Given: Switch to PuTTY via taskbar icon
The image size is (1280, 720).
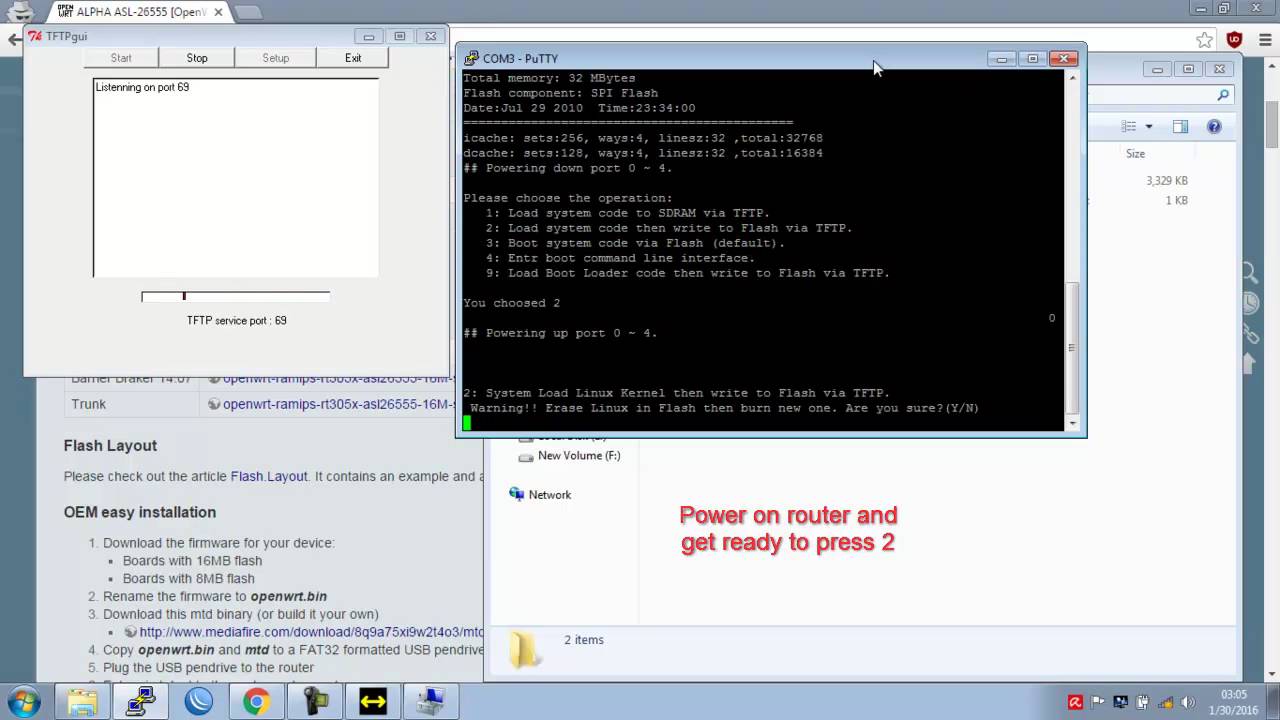Looking at the screenshot, I should pyautogui.click(x=140, y=701).
